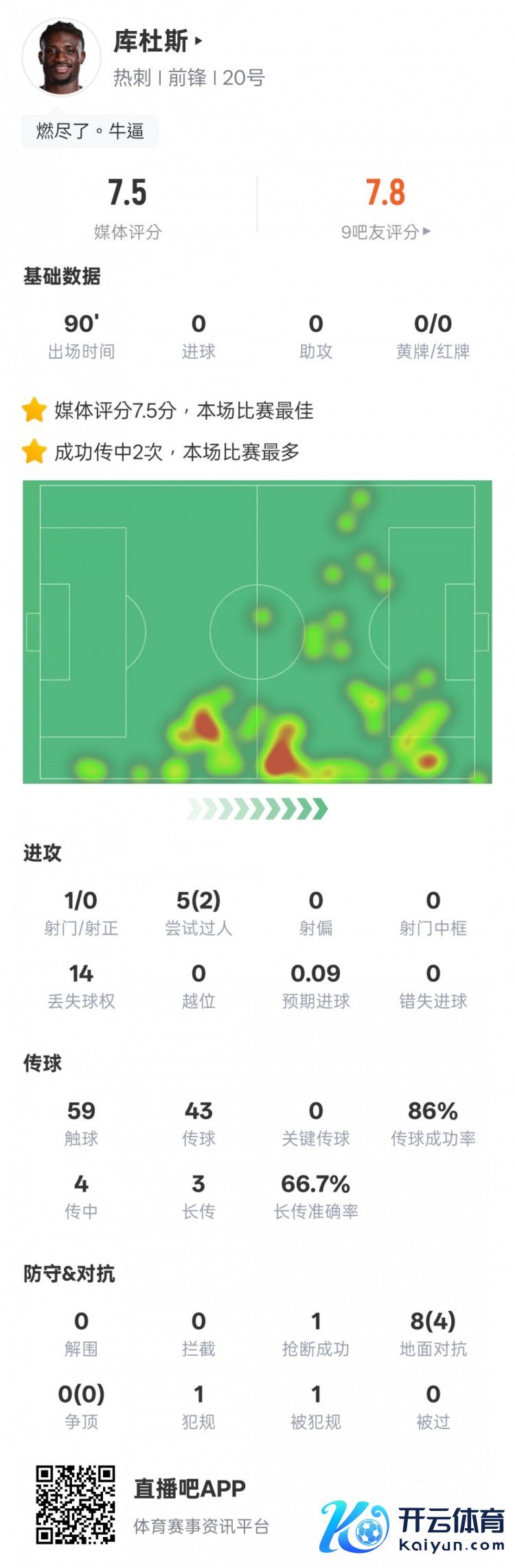
Task: Open 吧友评分 details arrow
Action: click(427, 232)
